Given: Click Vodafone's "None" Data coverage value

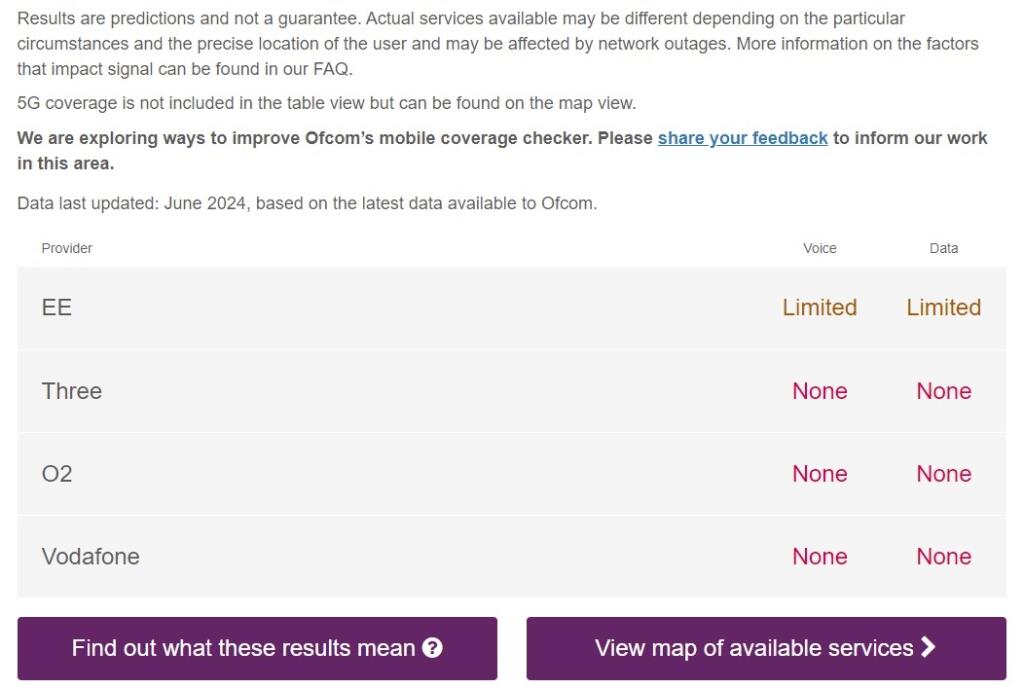Looking at the screenshot, I should (x=943, y=557).
